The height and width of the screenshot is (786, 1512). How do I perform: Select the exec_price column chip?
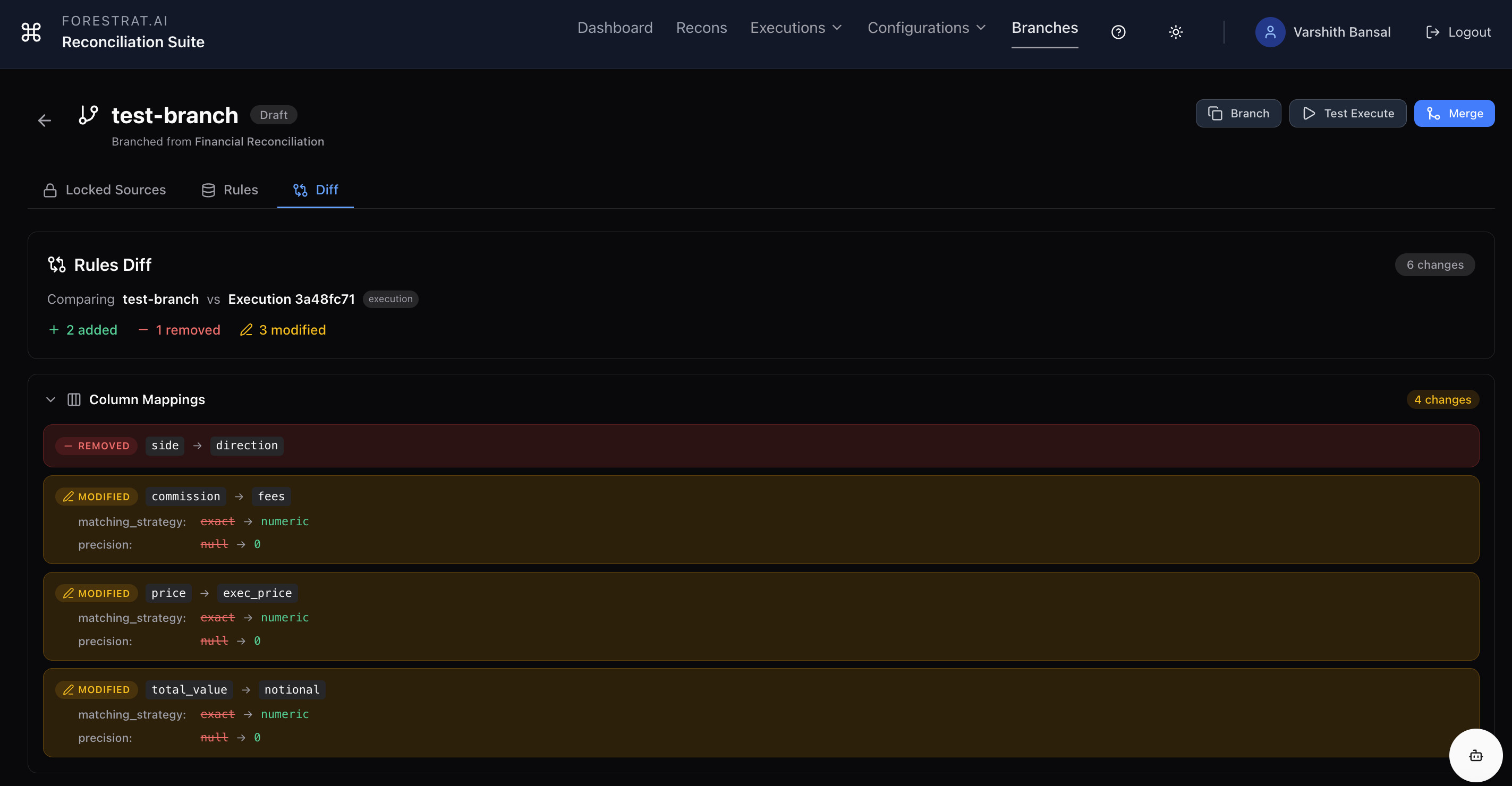coord(257,594)
